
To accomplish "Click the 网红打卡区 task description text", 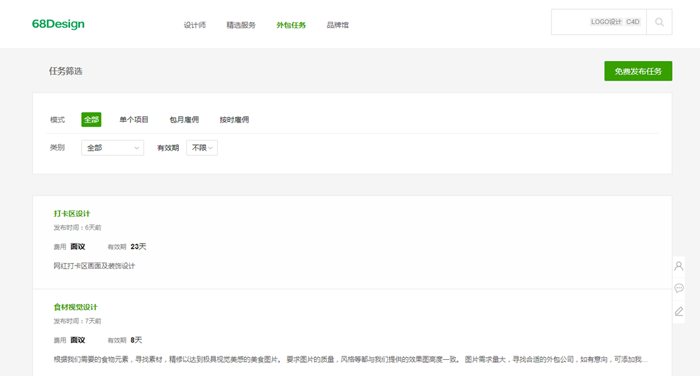I will click(x=94, y=266).
